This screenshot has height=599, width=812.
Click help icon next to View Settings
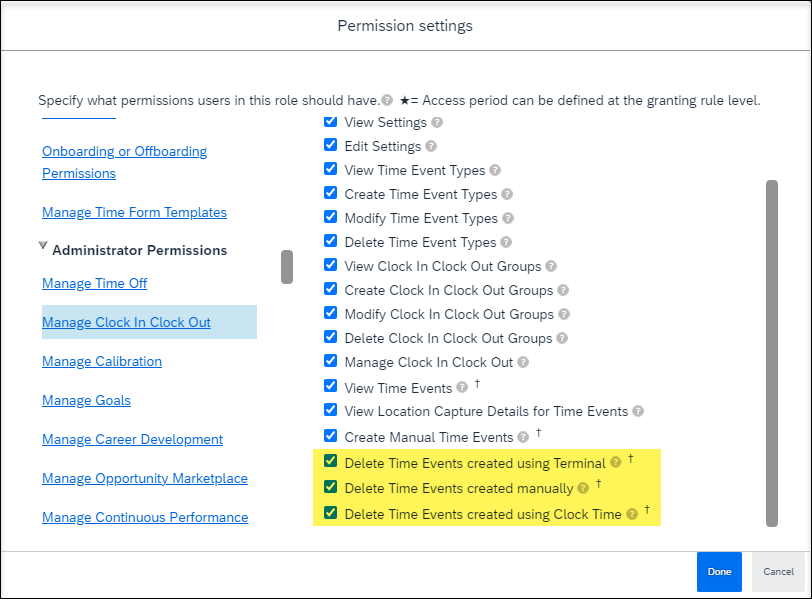(437, 123)
